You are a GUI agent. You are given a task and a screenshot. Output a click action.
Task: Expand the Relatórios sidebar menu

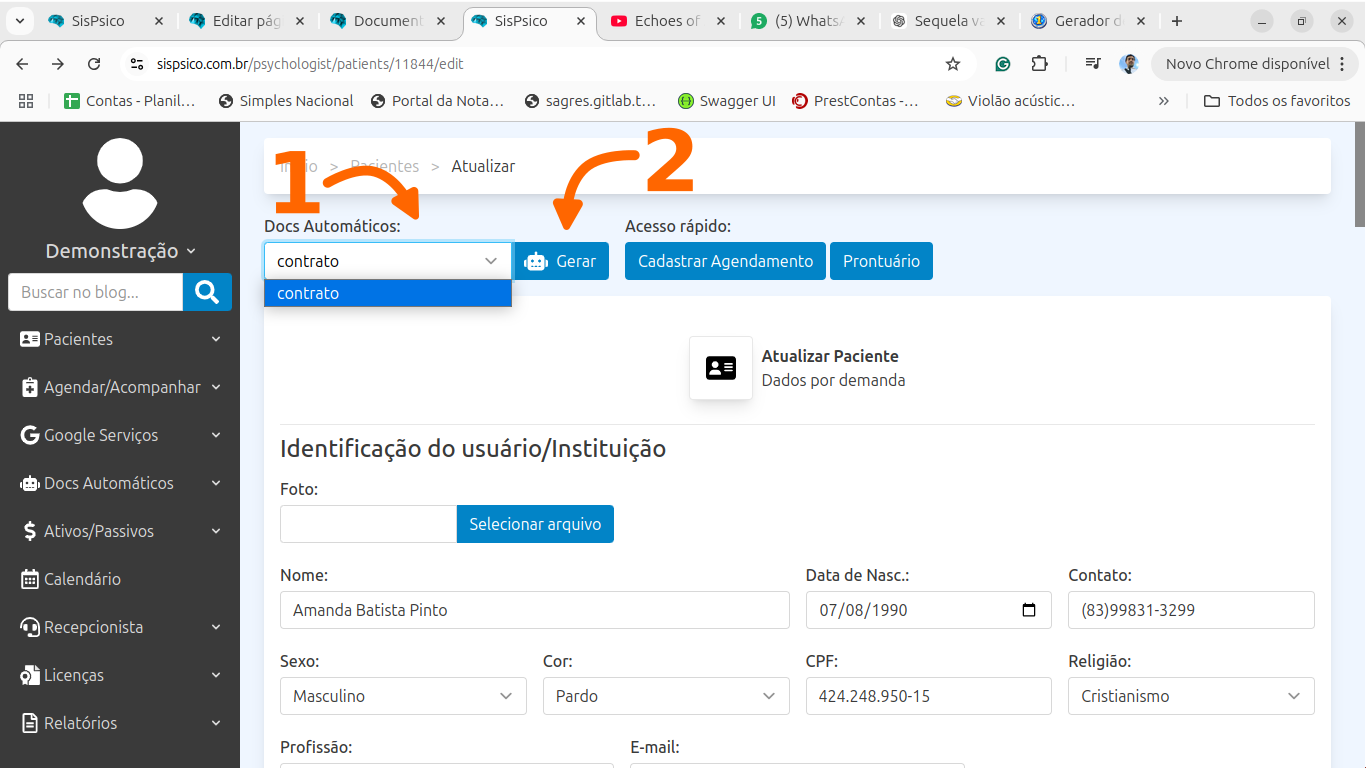click(x=120, y=723)
